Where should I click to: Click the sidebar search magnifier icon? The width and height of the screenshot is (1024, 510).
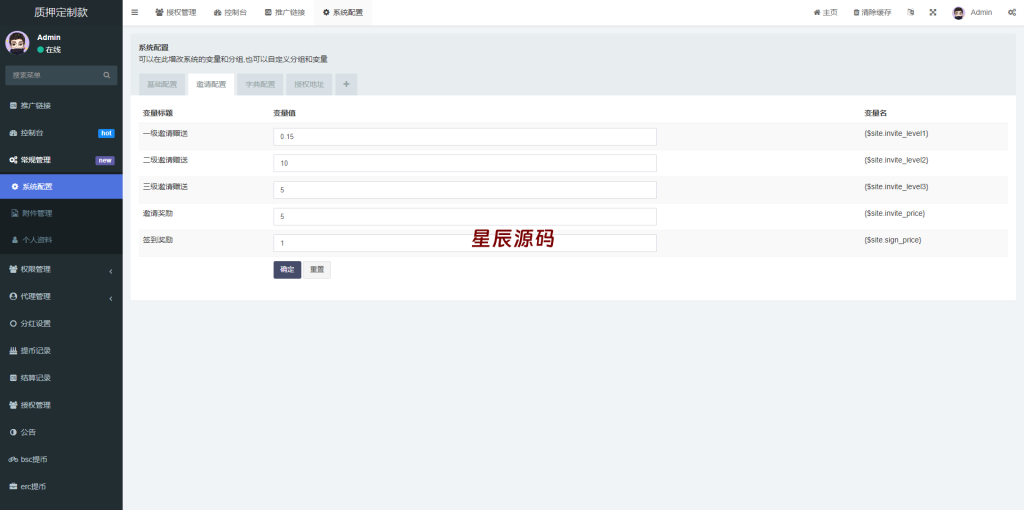coord(106,75)
